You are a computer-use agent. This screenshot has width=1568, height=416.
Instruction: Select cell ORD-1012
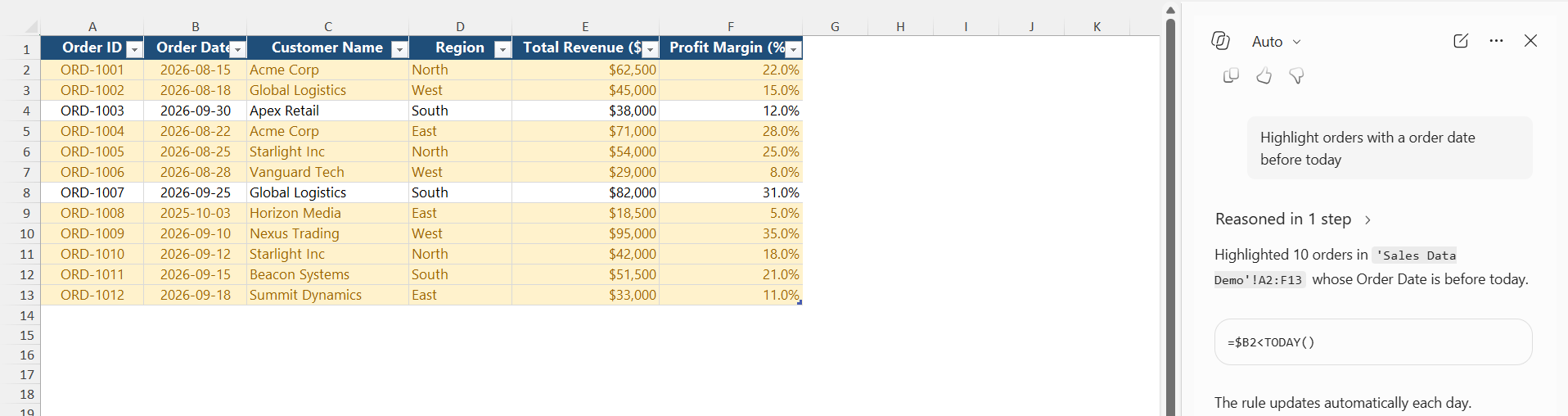click(x=92, y=295)
